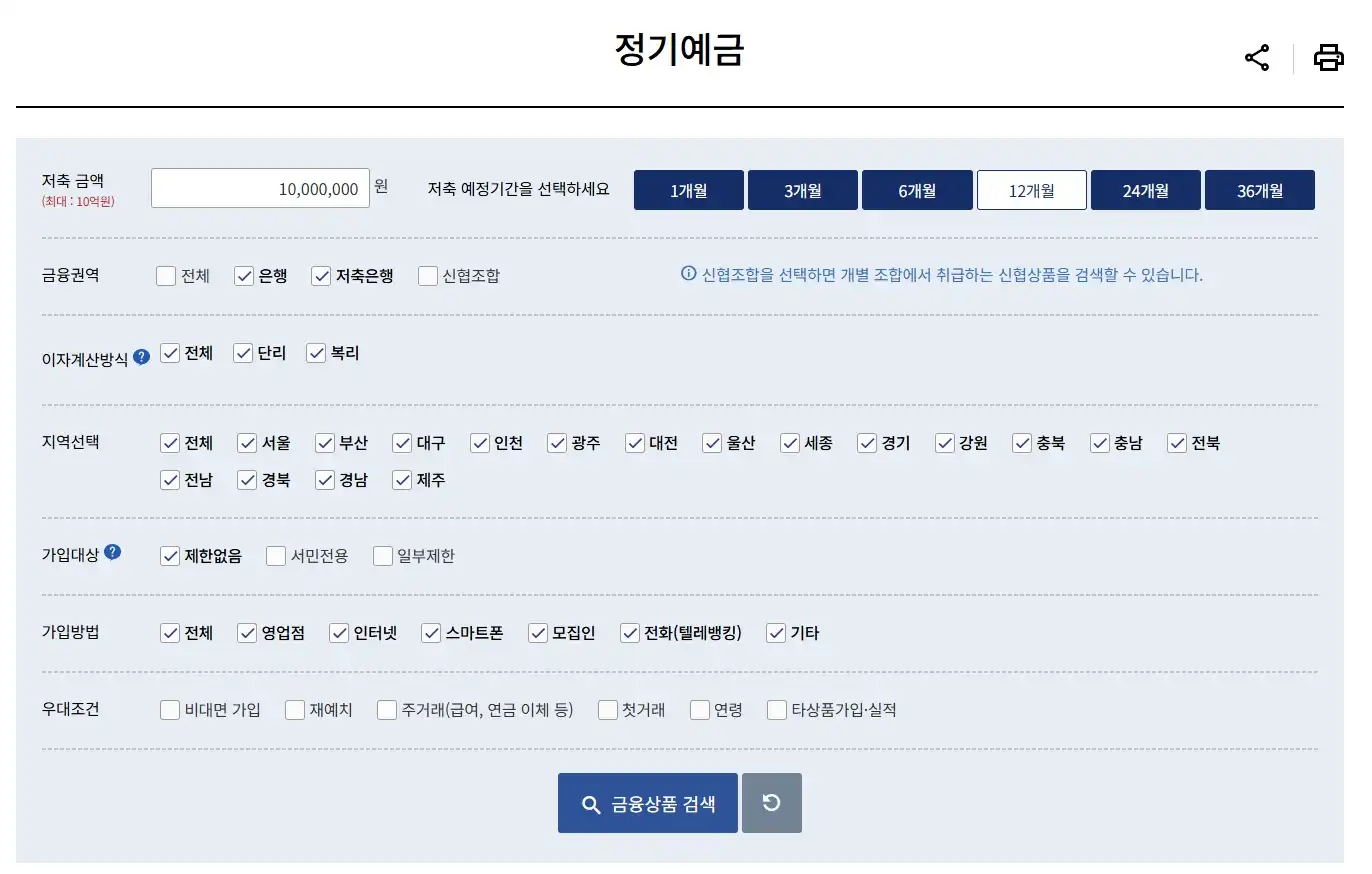Open help for 이자계산방식
The height and width of the screenshot is (874, 1372).
pyautogui.click(x=141, y=356)
